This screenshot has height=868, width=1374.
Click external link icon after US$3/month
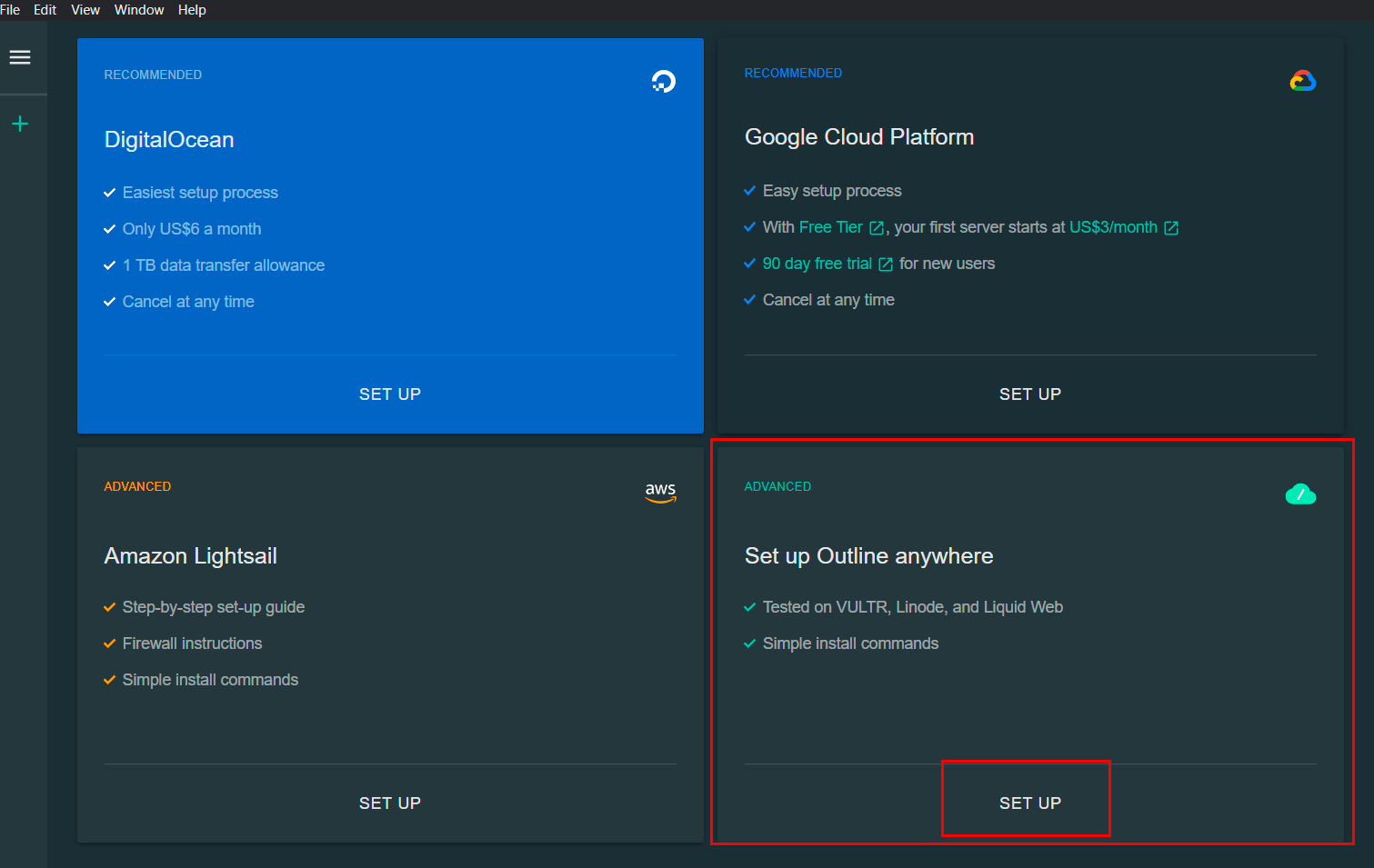click(1171, 228)
